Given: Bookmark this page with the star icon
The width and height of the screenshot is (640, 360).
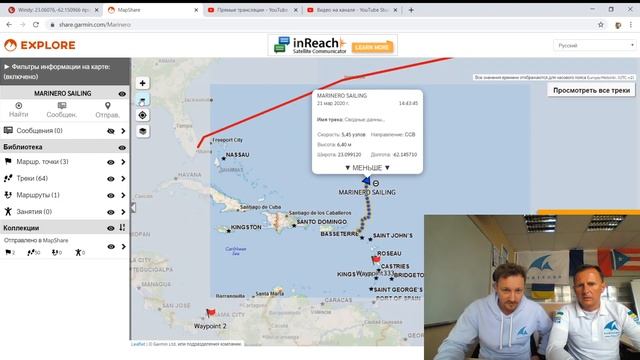Looking at the screenshot, I should pos(600,25).
